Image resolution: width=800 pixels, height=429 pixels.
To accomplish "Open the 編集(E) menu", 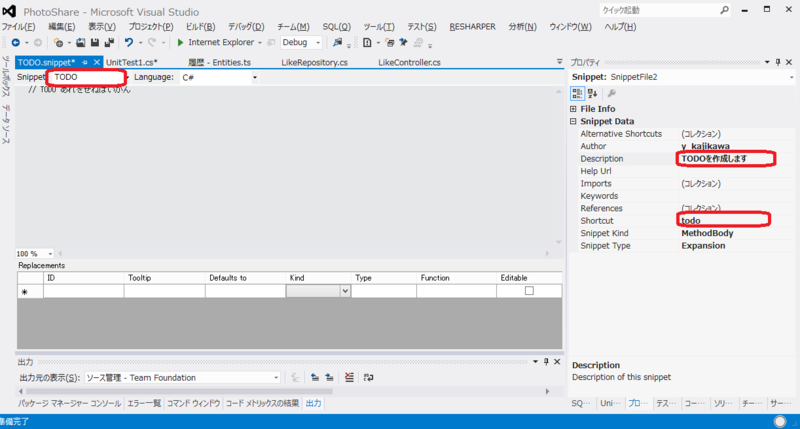I will pos(62,27).
